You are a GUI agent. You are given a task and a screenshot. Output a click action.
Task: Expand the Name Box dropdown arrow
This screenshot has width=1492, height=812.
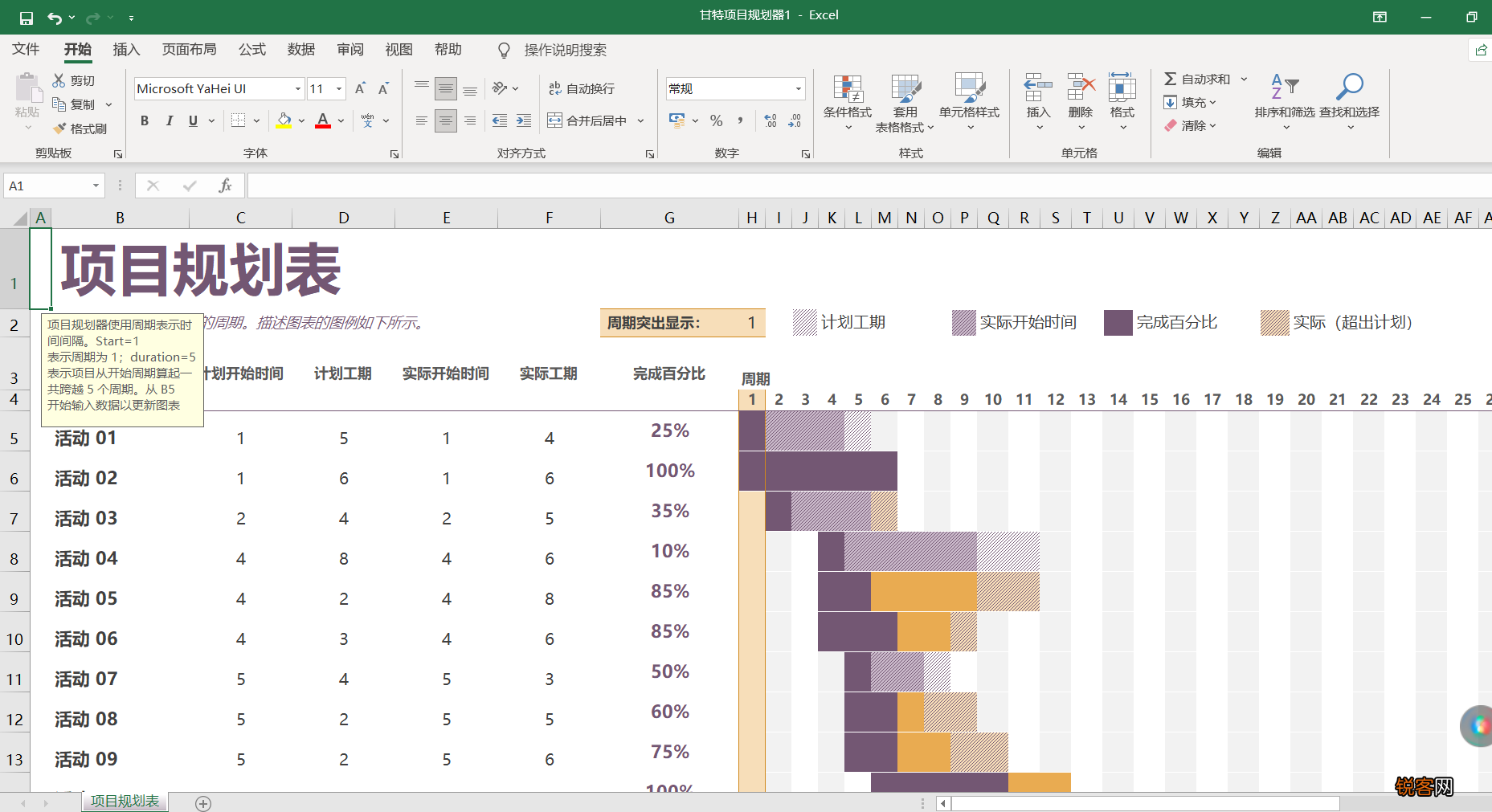click(96, 186)
